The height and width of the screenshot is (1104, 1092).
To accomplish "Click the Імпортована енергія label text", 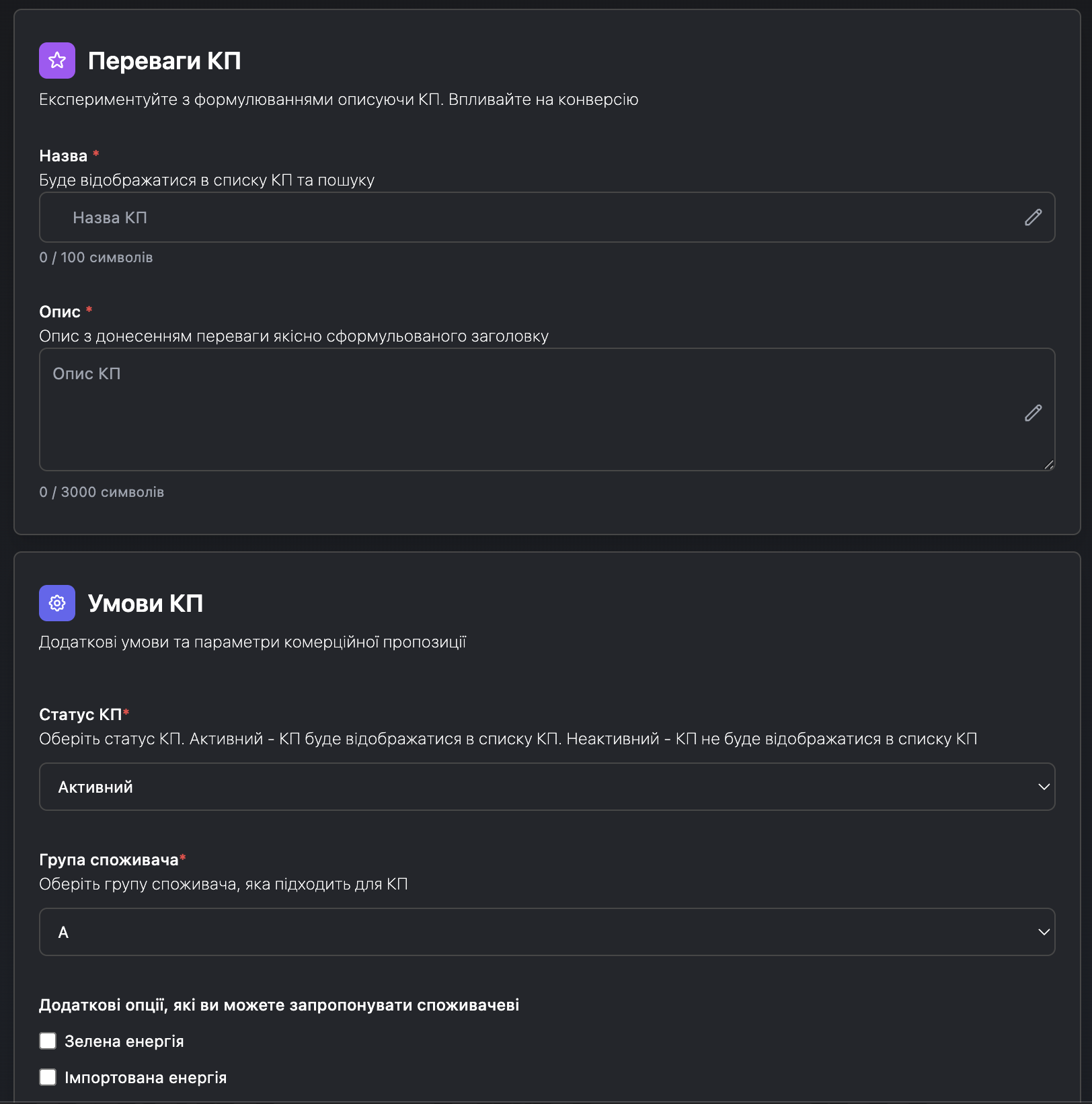I will click(145, 1077).
